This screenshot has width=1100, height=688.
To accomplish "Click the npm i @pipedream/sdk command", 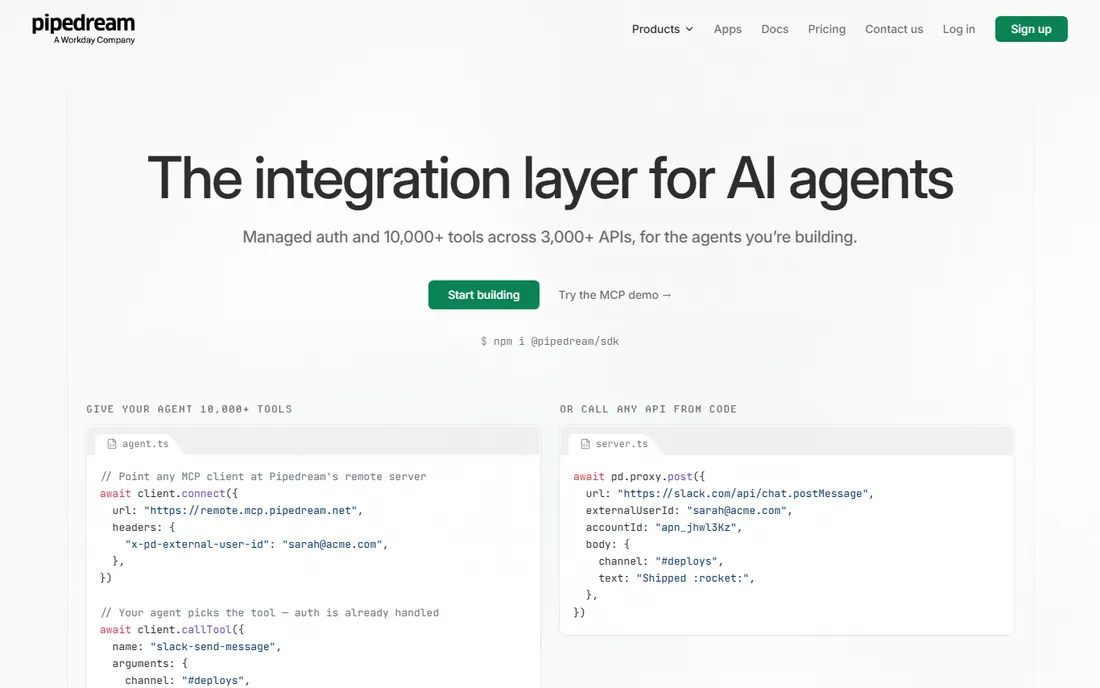I will (550, 342).
